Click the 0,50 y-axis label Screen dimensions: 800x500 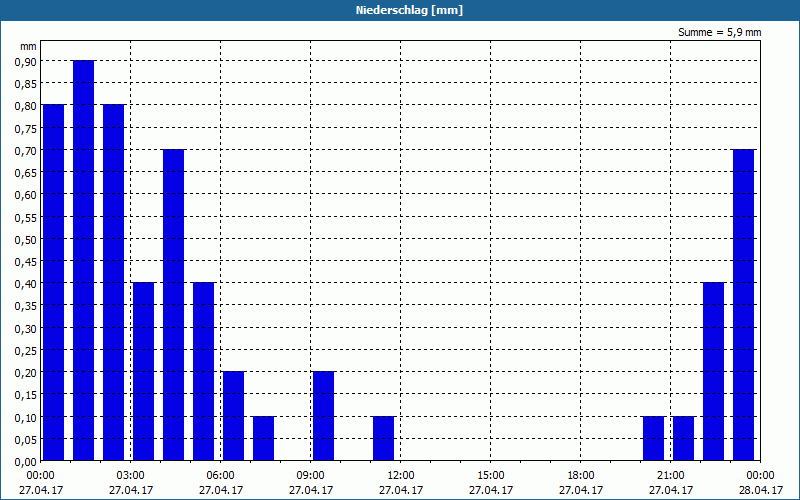25,239
